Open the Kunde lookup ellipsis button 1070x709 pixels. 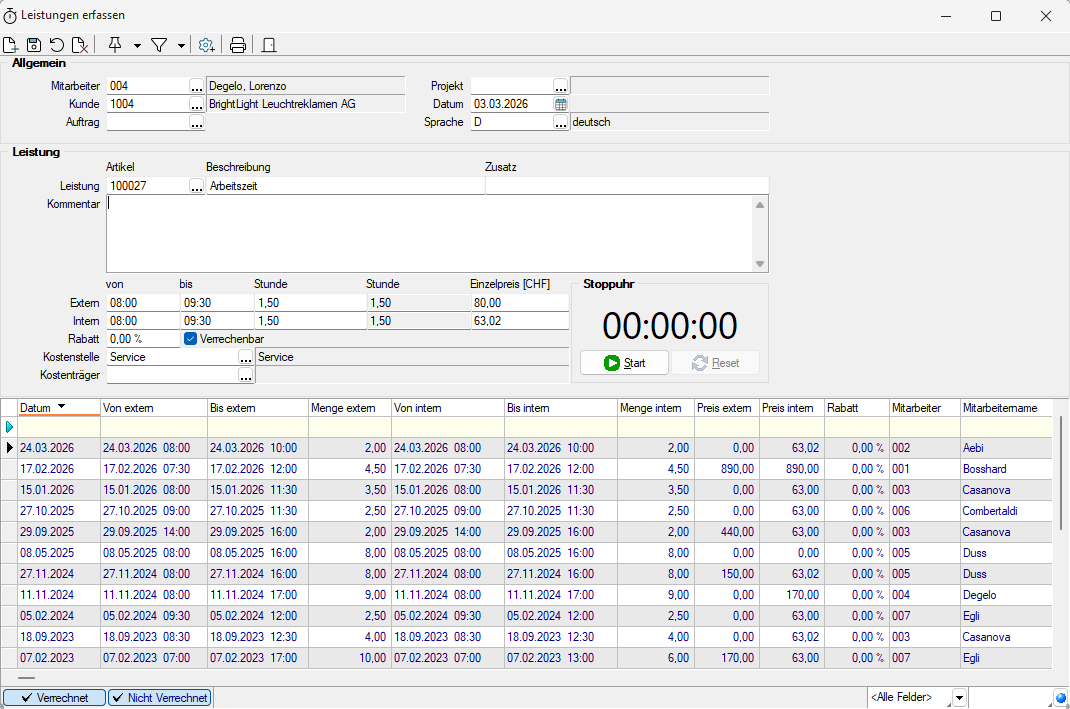click(x=197, y=104)
